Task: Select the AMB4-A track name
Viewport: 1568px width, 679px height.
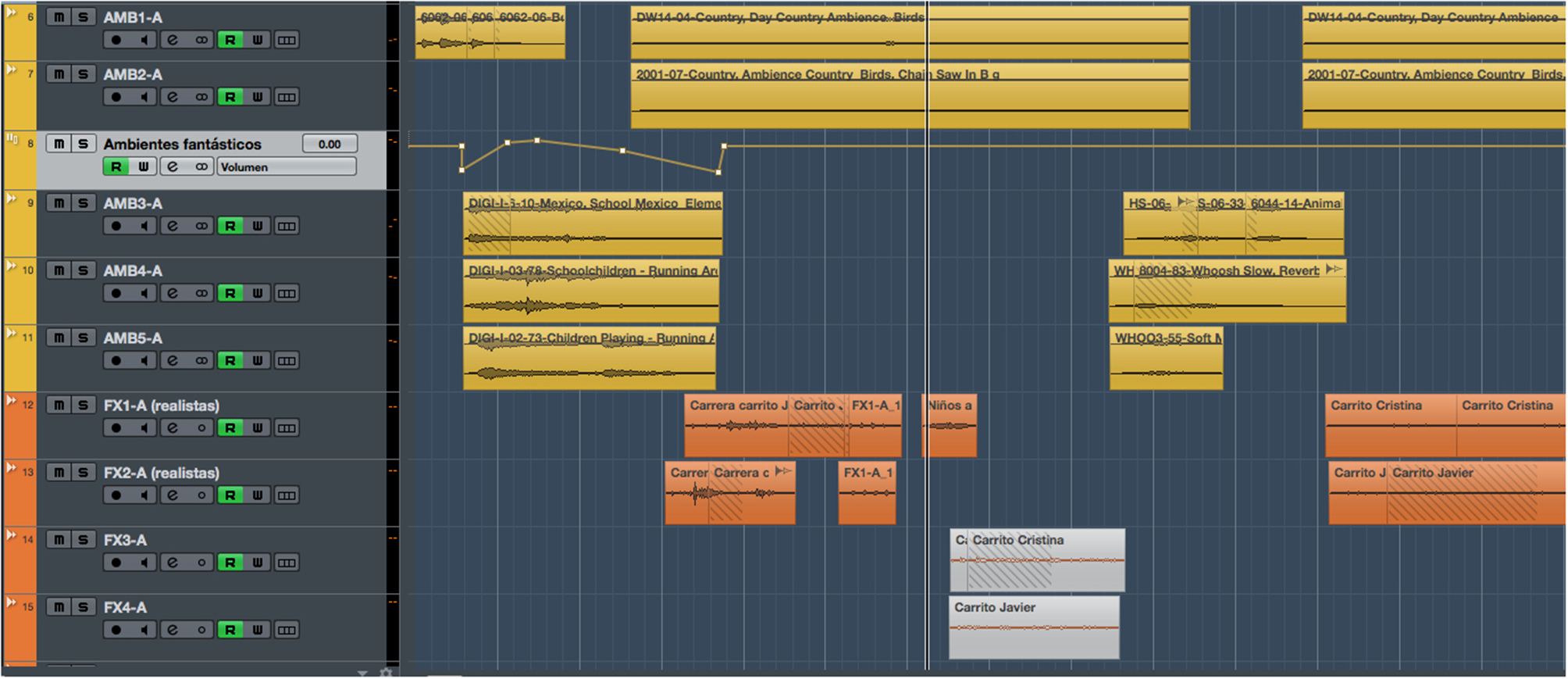Action: pyautogui.click(x=133, y=270)
